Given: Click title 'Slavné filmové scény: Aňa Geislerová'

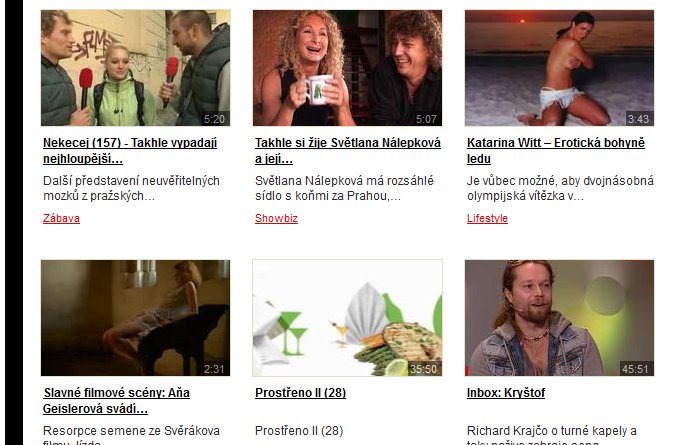Looking at the screenshot, I should (x=116, y=400).
